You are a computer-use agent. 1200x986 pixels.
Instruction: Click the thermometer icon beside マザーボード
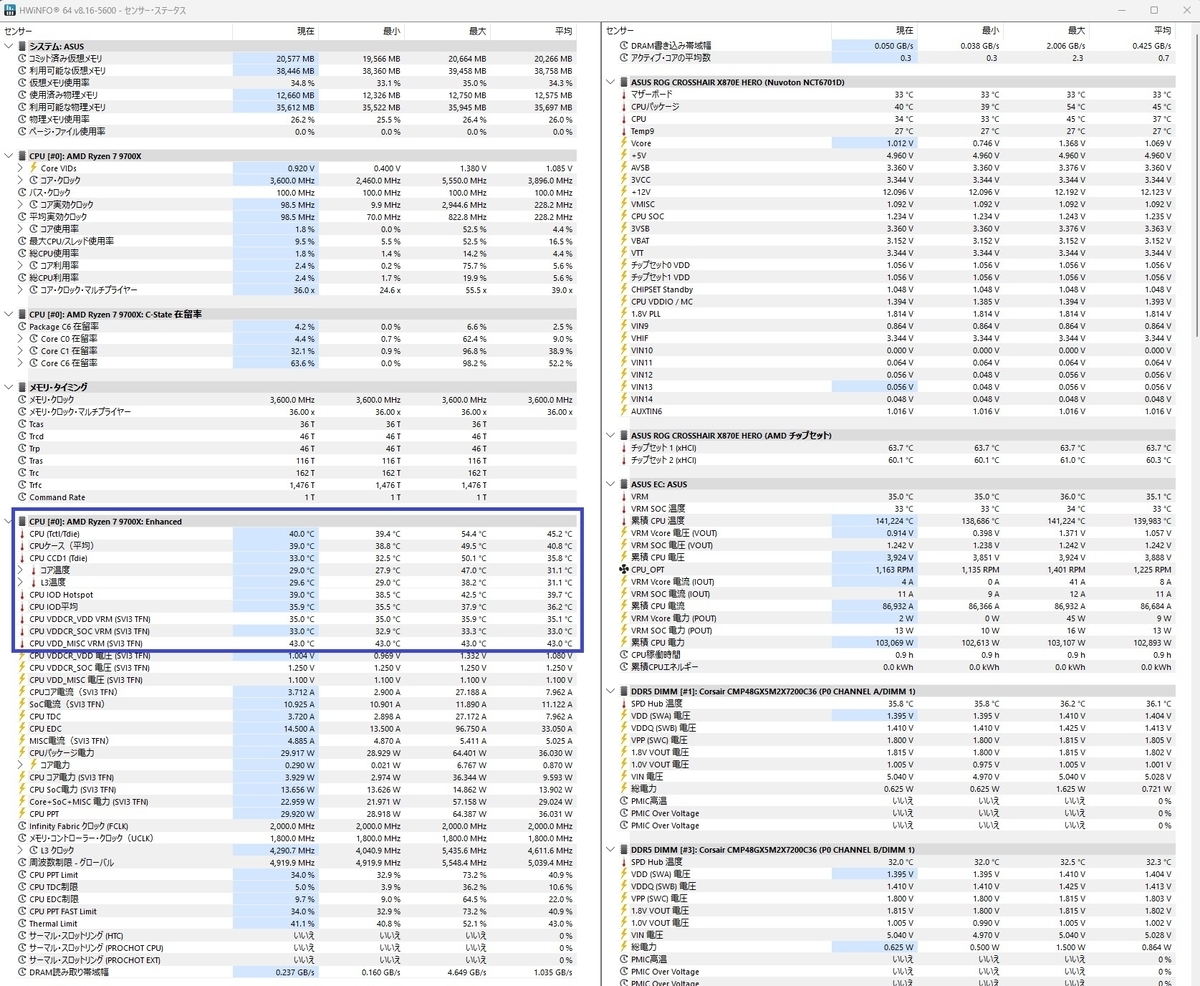tap(624, 94)
